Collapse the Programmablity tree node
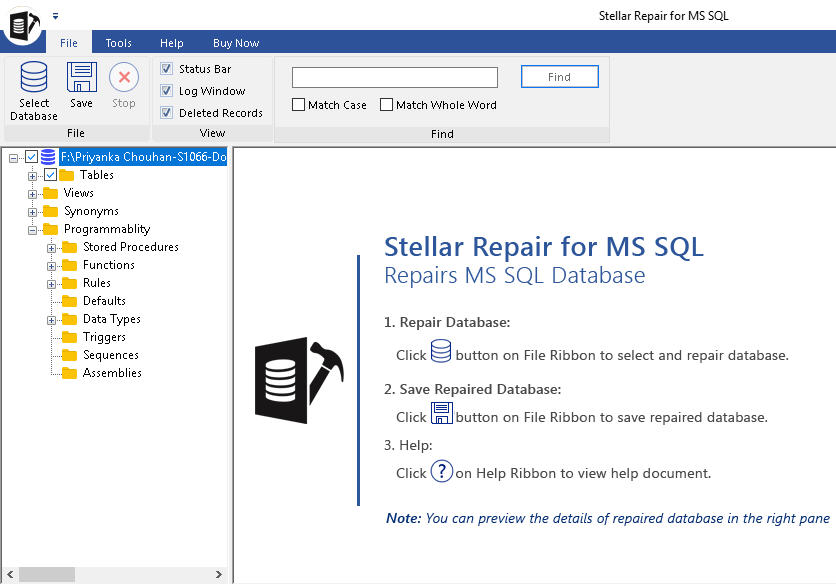This screenshot has height=584, width=836. [33, 230]
